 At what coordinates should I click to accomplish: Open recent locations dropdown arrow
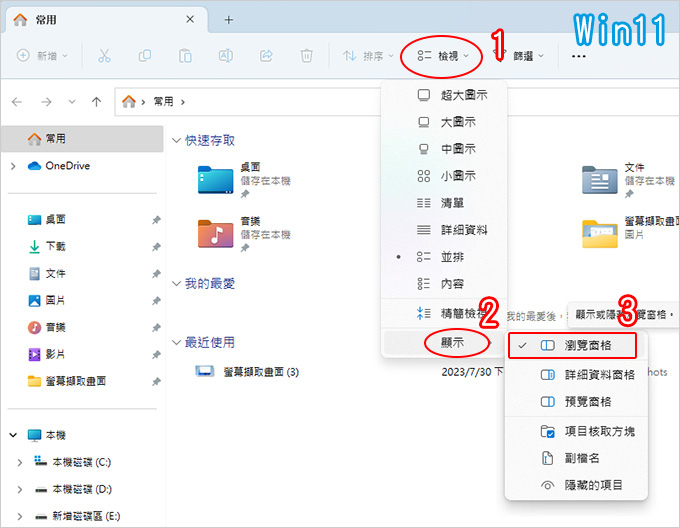[72, 102]
